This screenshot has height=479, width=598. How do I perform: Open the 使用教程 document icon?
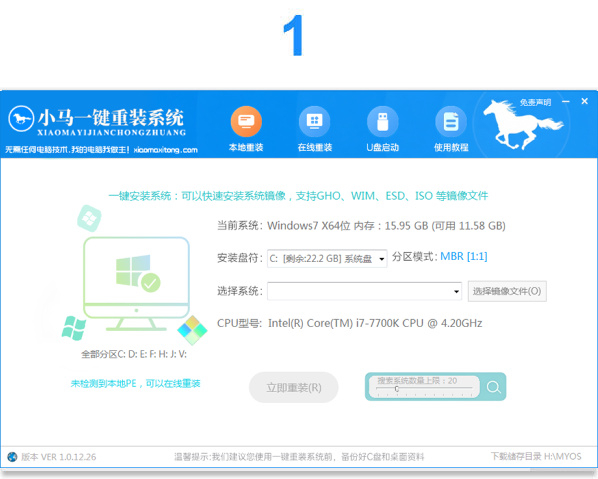point(451,122)
